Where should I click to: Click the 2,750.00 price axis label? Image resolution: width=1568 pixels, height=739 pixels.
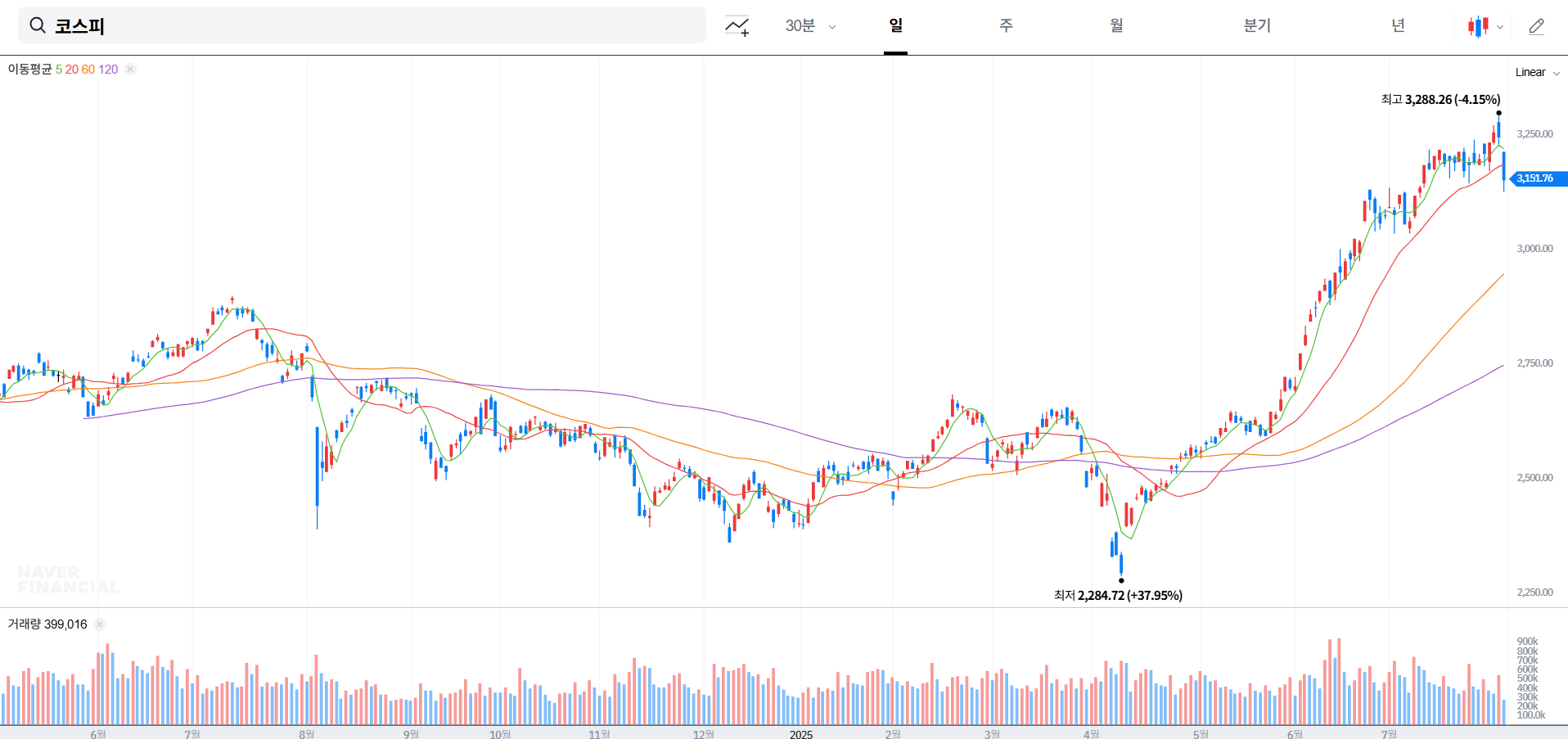[x=1534, y=363]
